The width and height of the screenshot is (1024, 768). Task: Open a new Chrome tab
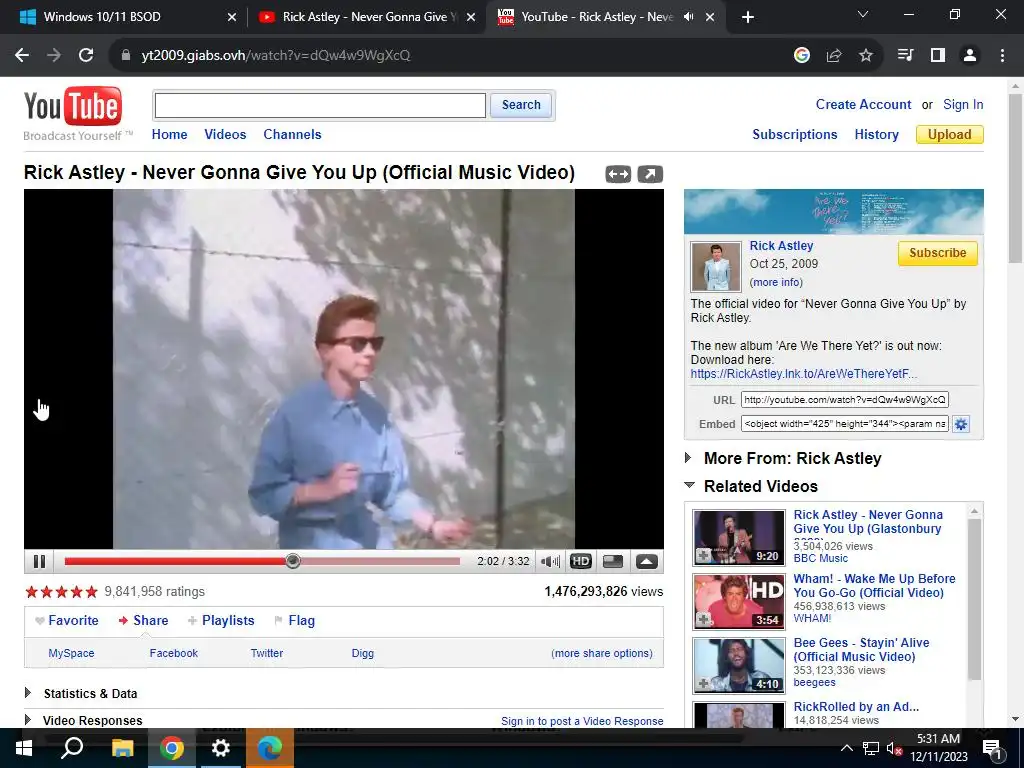click(748, 17)
